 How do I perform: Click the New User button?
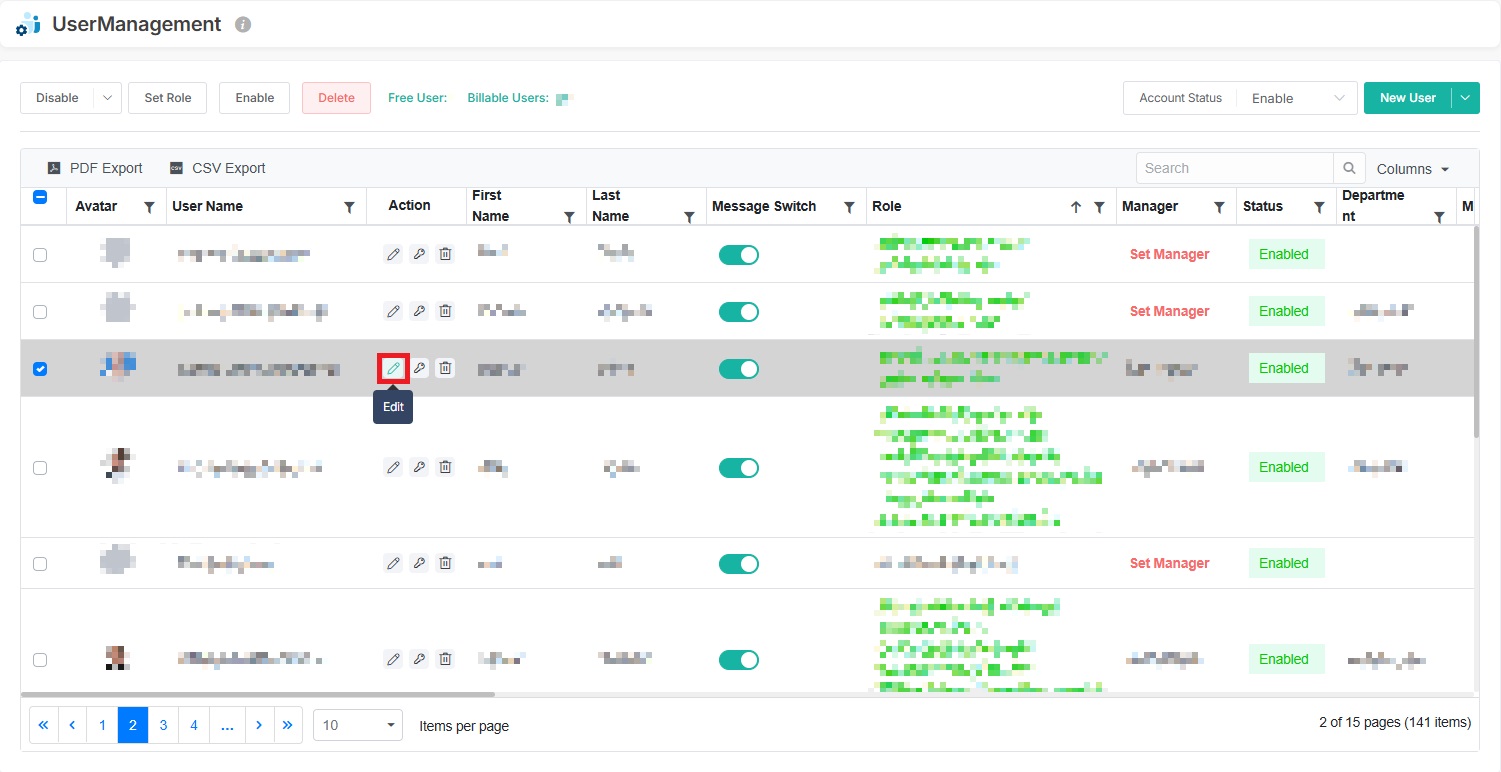pyautogui.click(x=1407, y=98)
